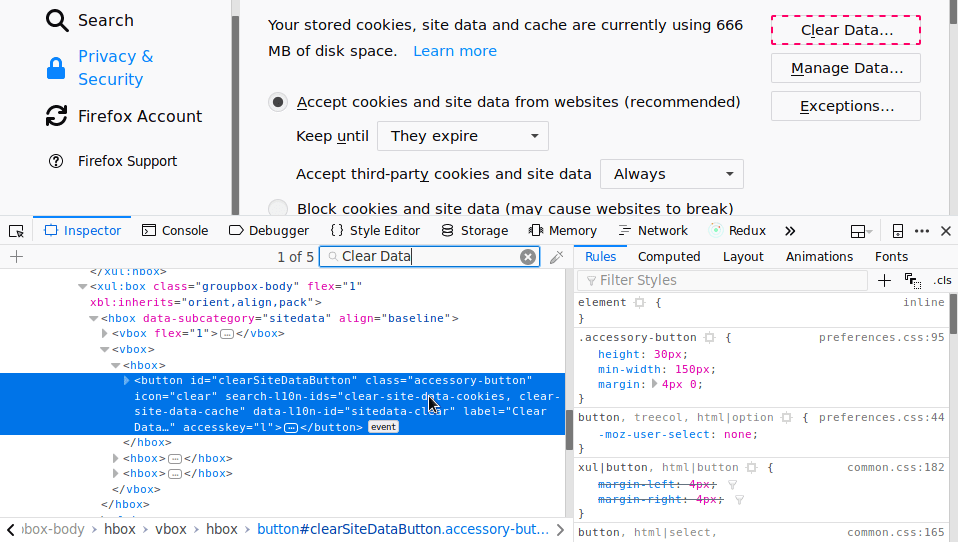This screenshot has width=958, height=542.
Task: Follow the Learn more link
Action: click(x=455, y=51)
